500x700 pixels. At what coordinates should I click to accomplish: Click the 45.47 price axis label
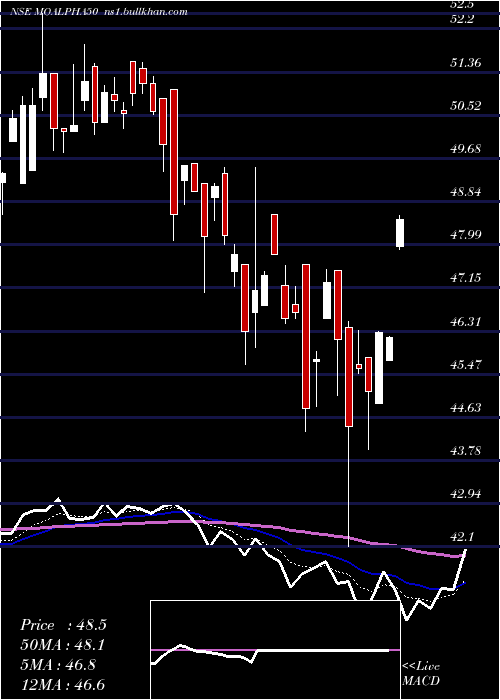[466, 364]
